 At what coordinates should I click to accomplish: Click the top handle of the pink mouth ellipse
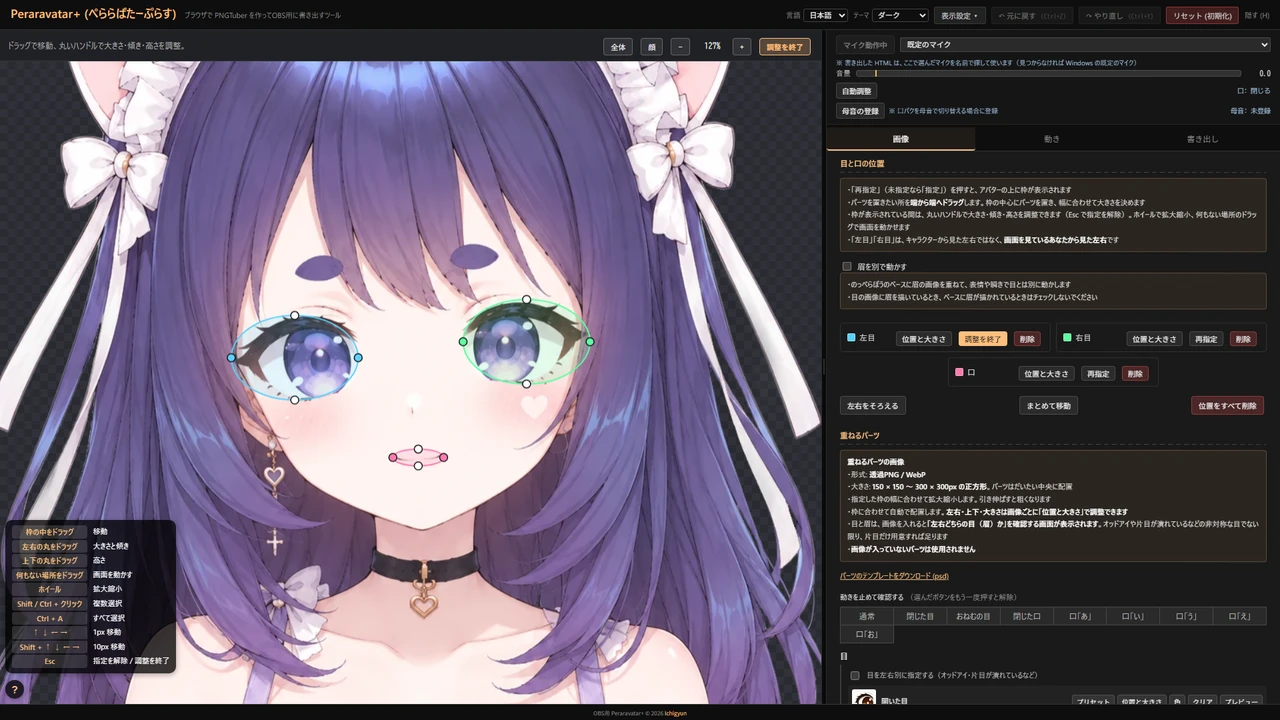pos(418,449)
